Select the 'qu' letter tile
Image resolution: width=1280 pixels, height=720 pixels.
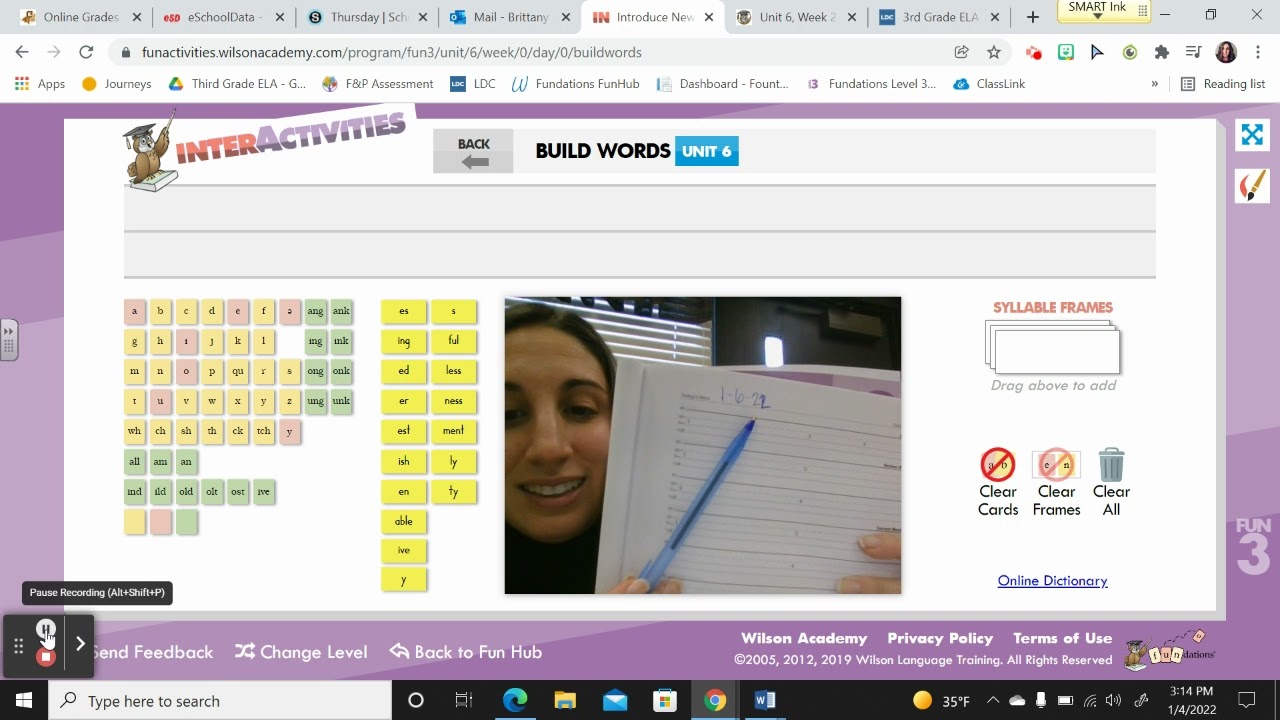point(238,371)
